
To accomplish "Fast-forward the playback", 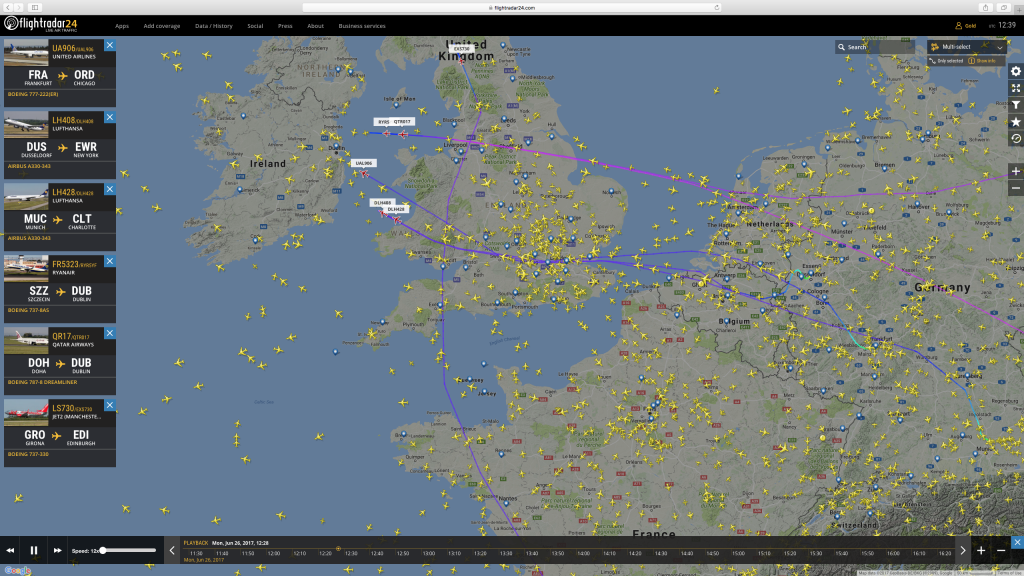I will pyautogui.click(x=57, y=551).
